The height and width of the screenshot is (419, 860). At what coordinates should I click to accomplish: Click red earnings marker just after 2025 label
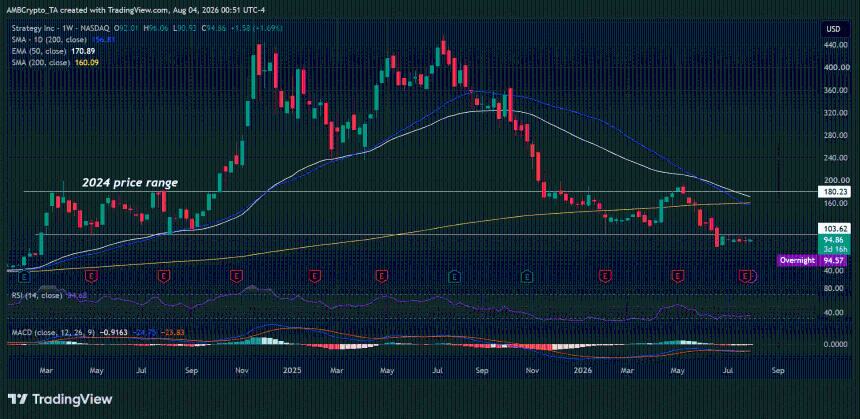[314, 274]
